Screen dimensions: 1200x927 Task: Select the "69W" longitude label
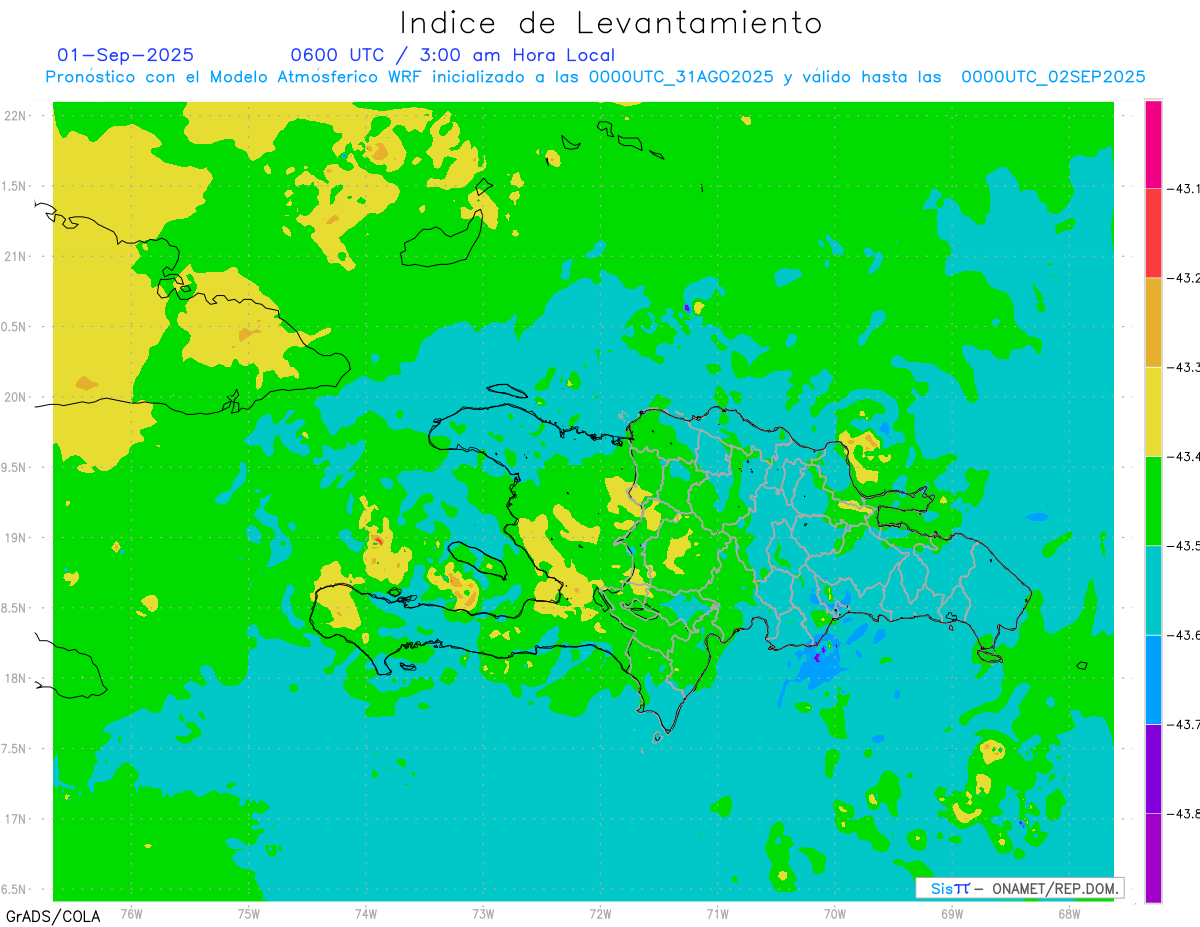(952, 913)
